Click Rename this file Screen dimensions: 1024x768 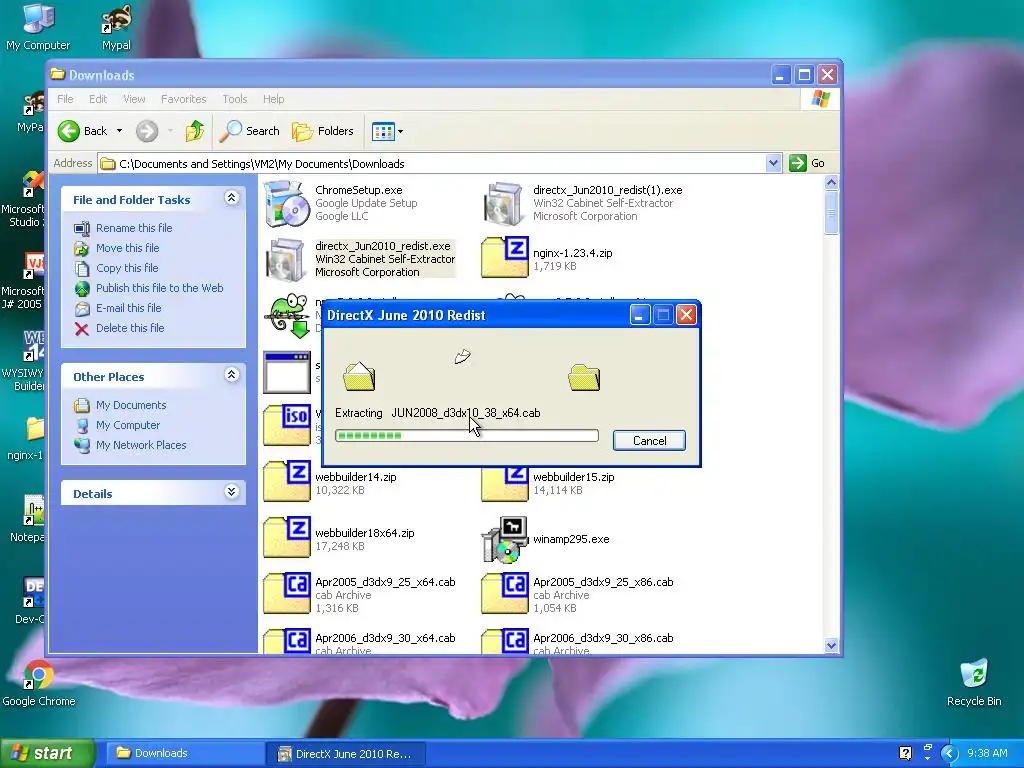pyautogui.click(x=134, y=228)
